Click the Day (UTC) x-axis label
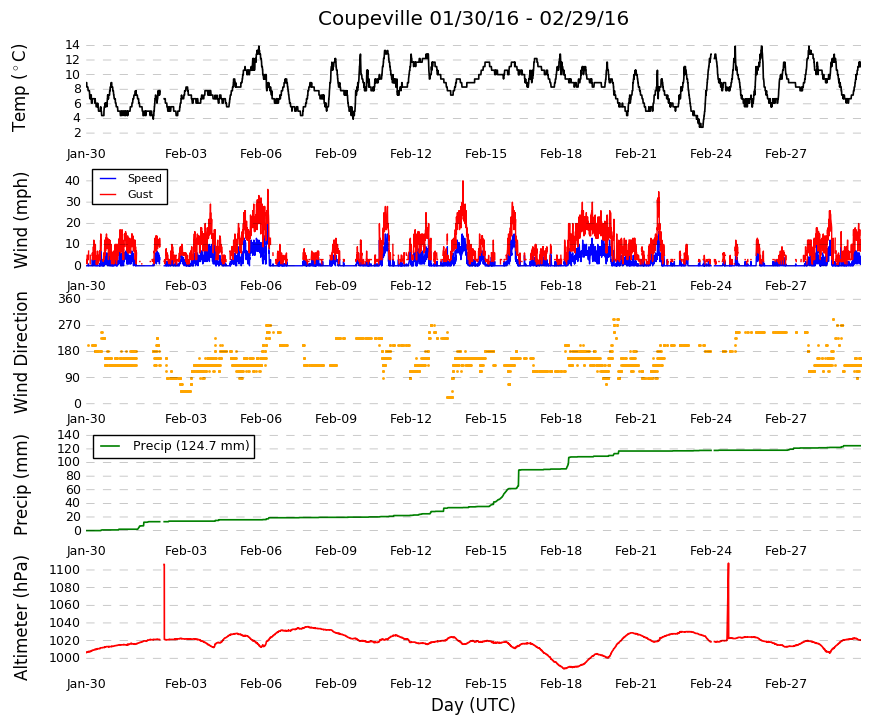The height and width of the screenshot is (725, 871). coord(473,705)
